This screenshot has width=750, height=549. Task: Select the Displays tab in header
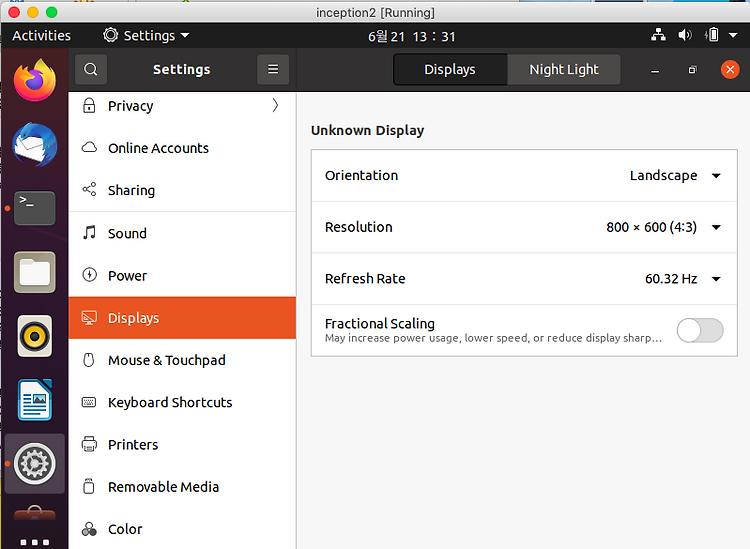(450, 69)
